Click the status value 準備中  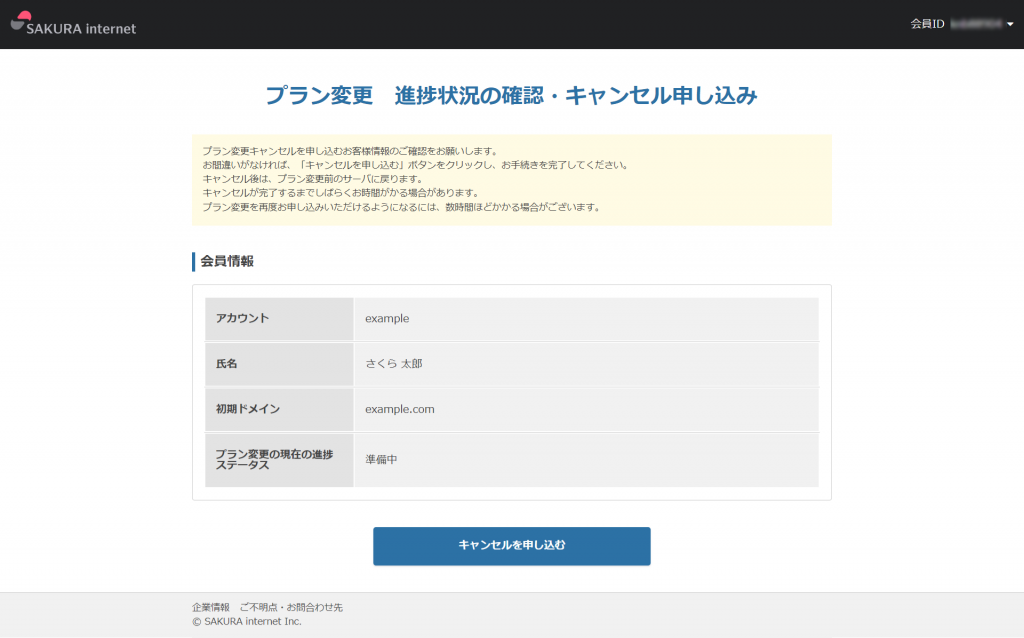381,459
